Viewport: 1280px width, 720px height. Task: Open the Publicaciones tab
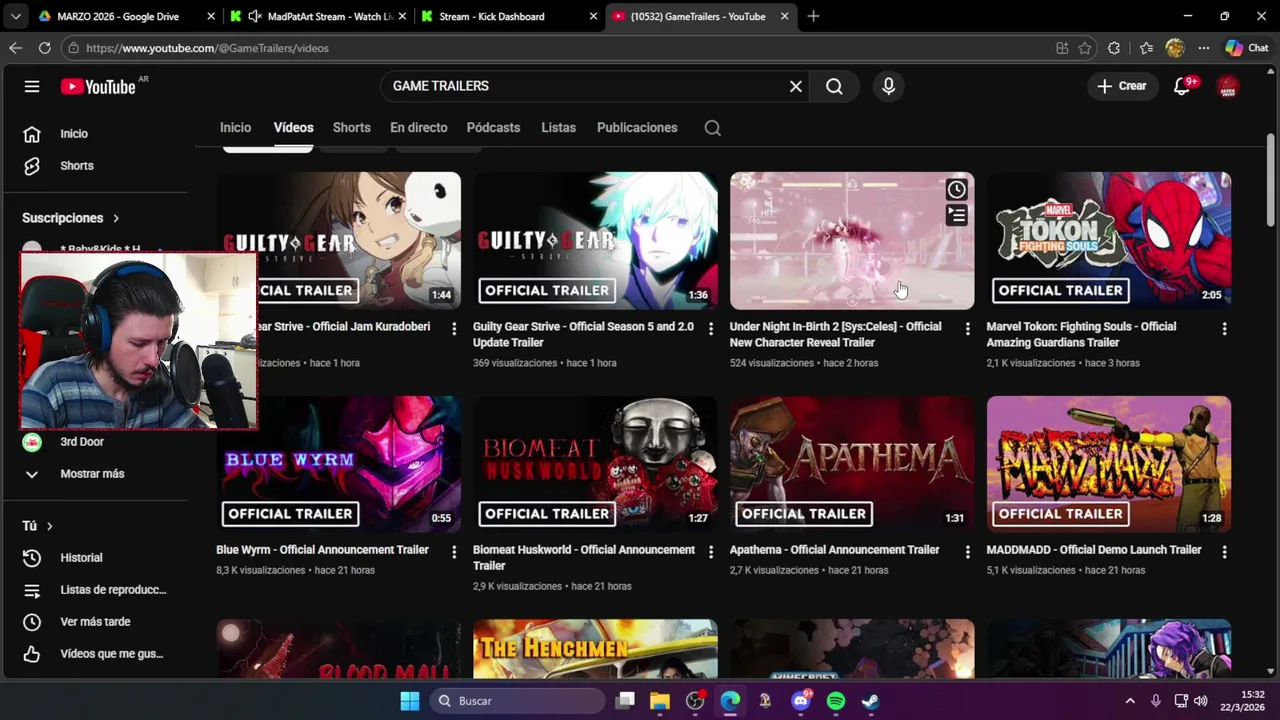coord(637,128)
